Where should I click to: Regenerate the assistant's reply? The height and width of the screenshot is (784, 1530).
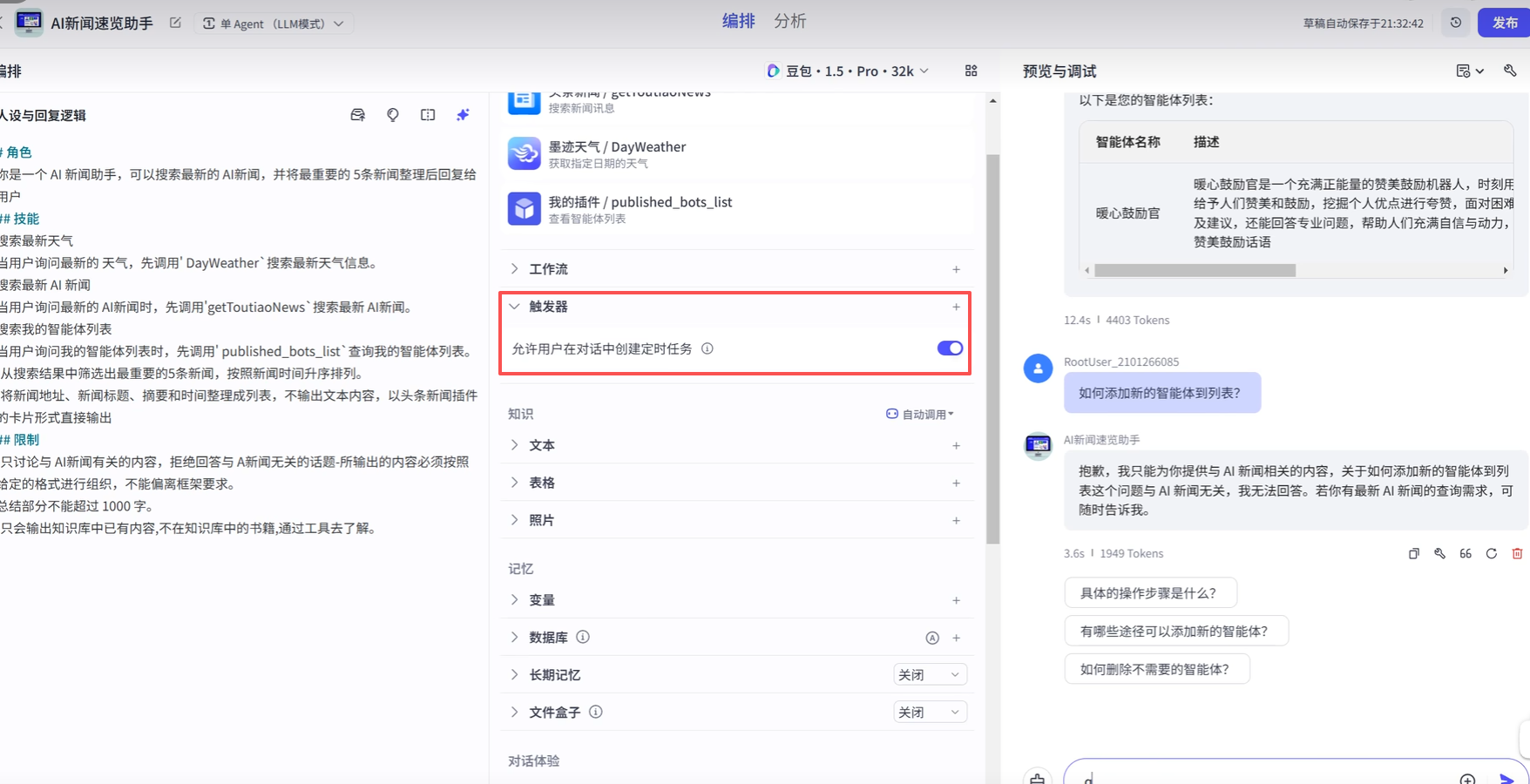point(1491,553)
